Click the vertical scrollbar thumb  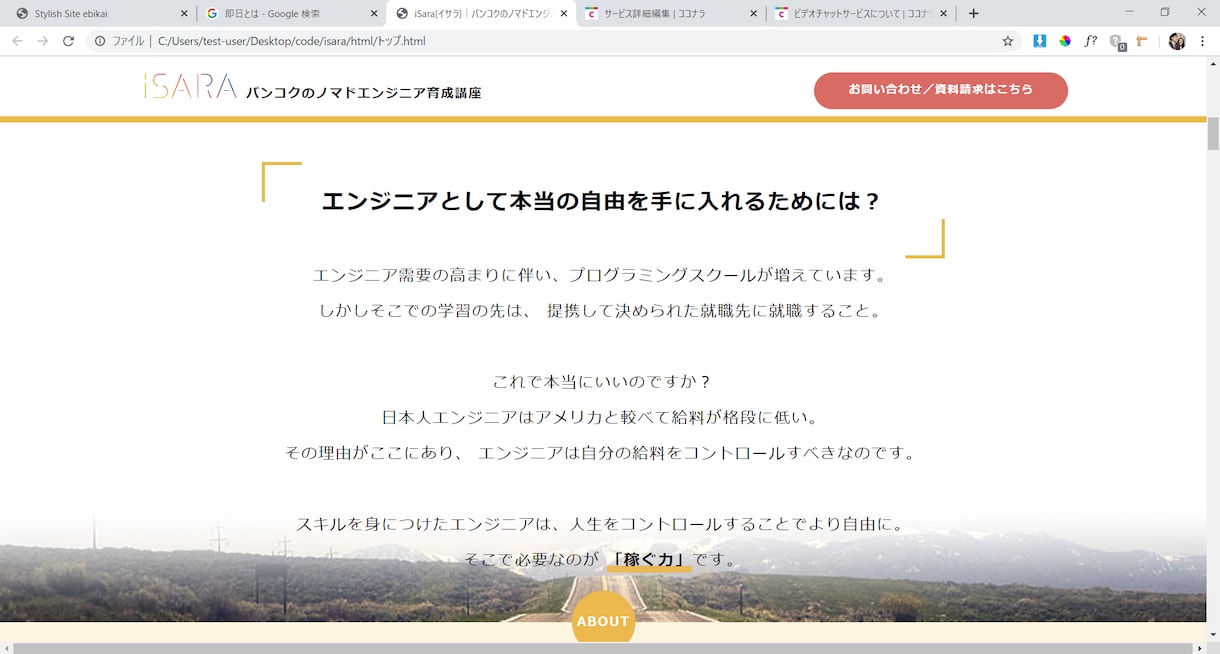tap(1213, 134)
